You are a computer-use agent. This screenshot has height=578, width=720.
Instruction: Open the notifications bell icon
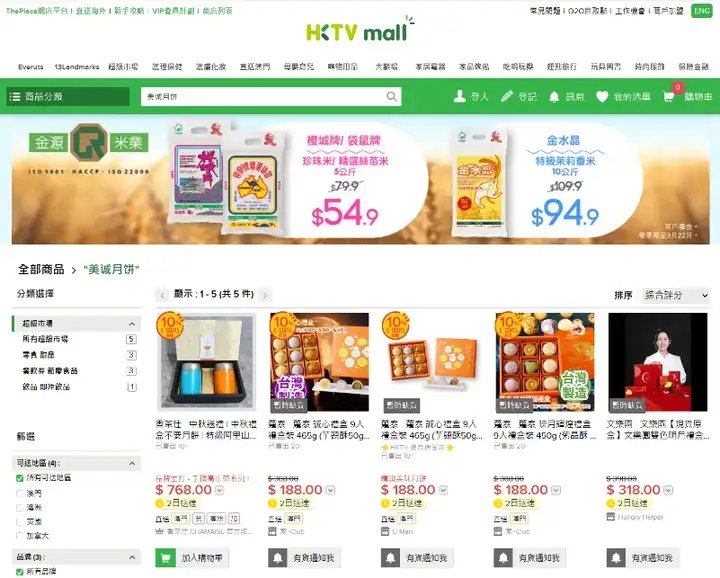554,96
